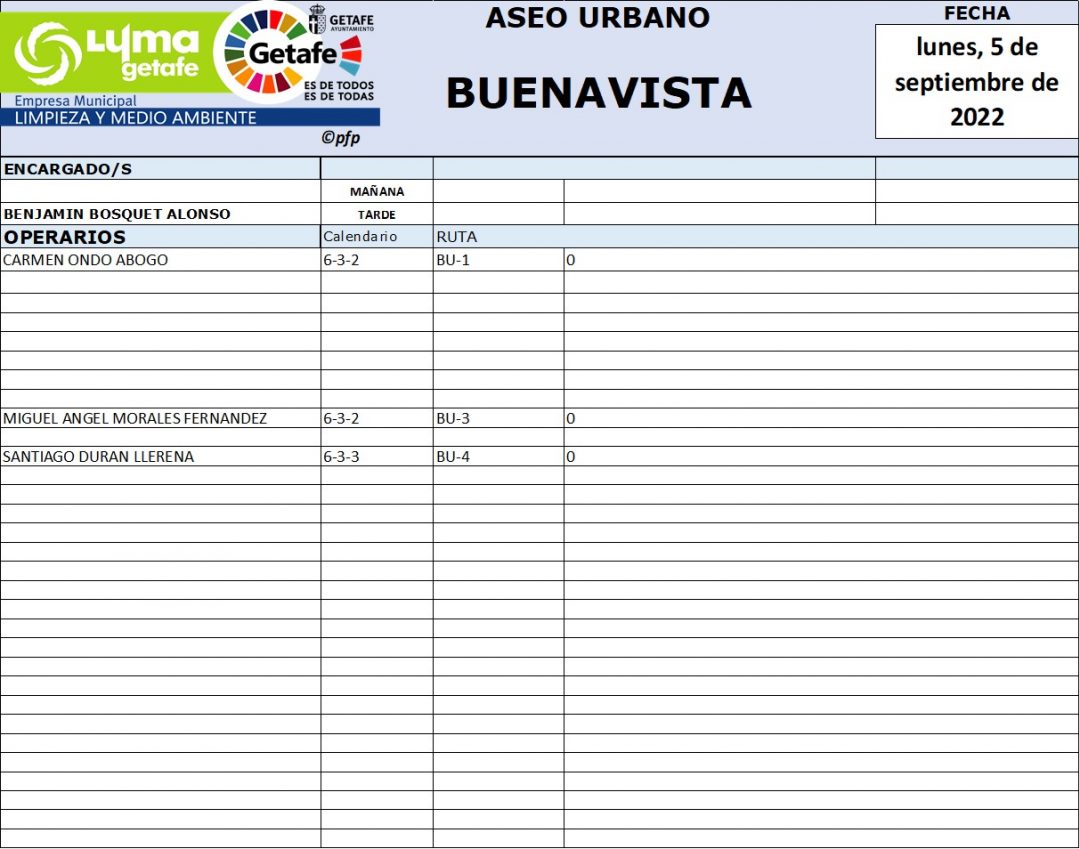Select the date cell showing 5 de septiembre
Screen dimensions: 1080x849
976,81
